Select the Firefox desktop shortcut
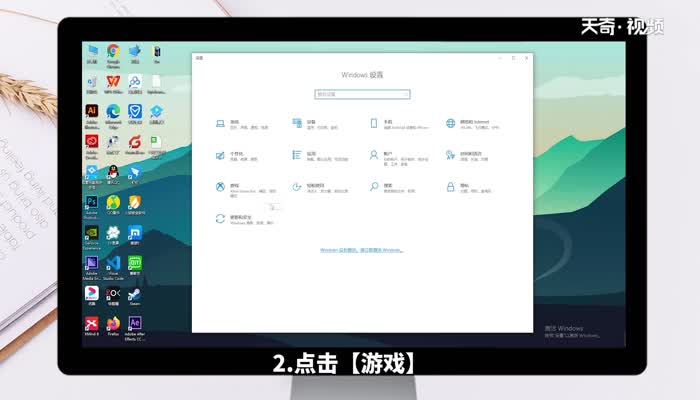Viewport: 700px width, 400px height. coord(113,326)
